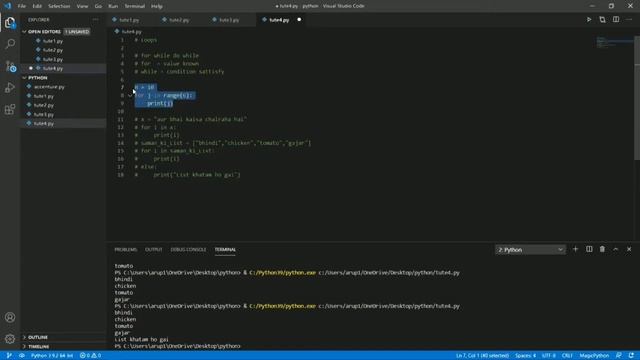Switch to the tute2.py editor tab
This screenshot has height=360, width=640.
coord(179,20)
